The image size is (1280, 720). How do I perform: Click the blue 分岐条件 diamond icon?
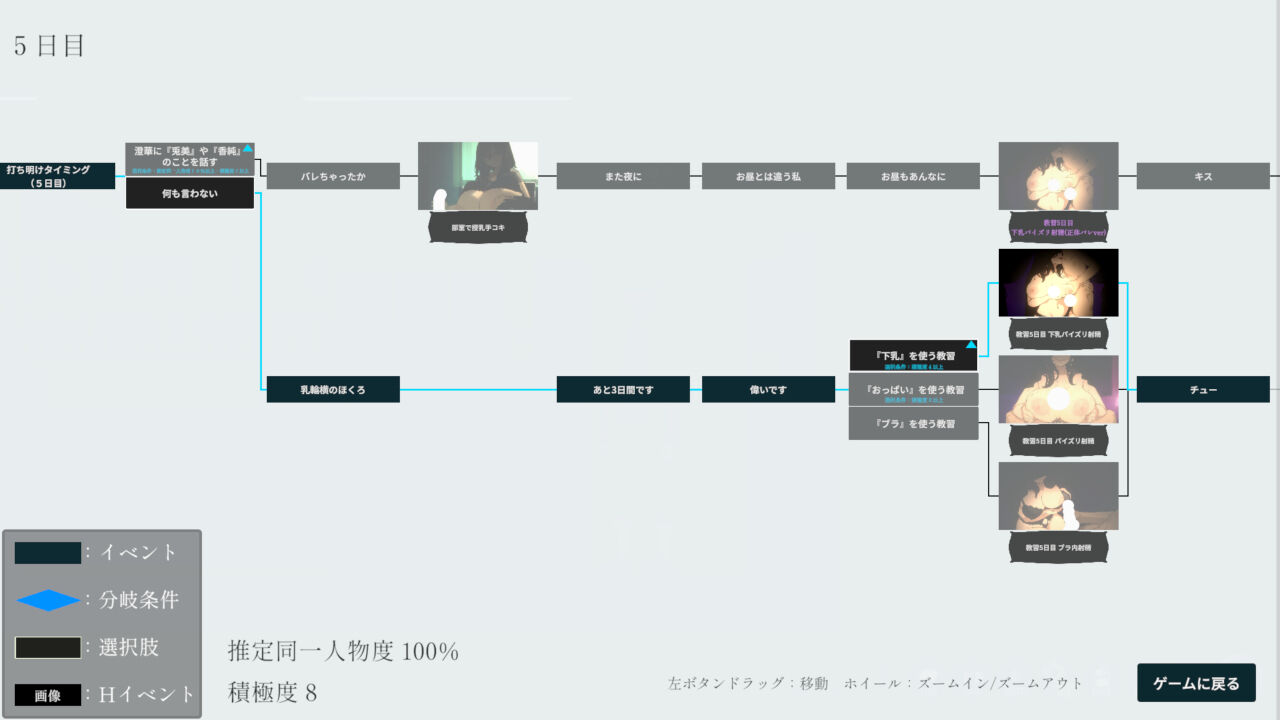click(48, 600)
